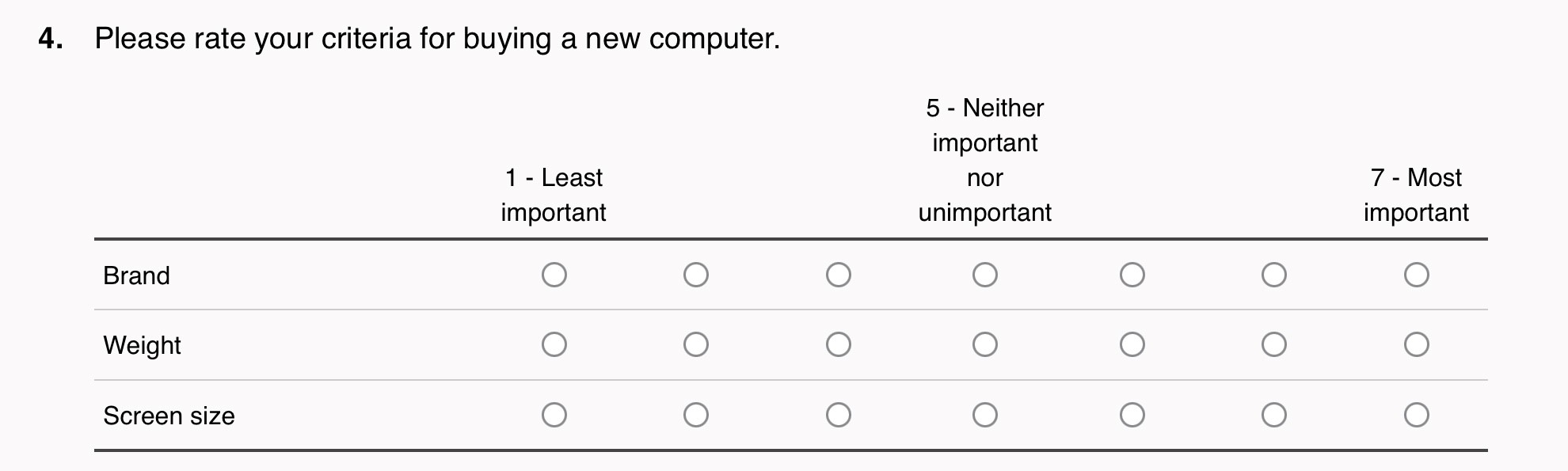Rate Brand as 7 - Most important
Viewport: 1568px width, 471px height.
point(1416,275)
